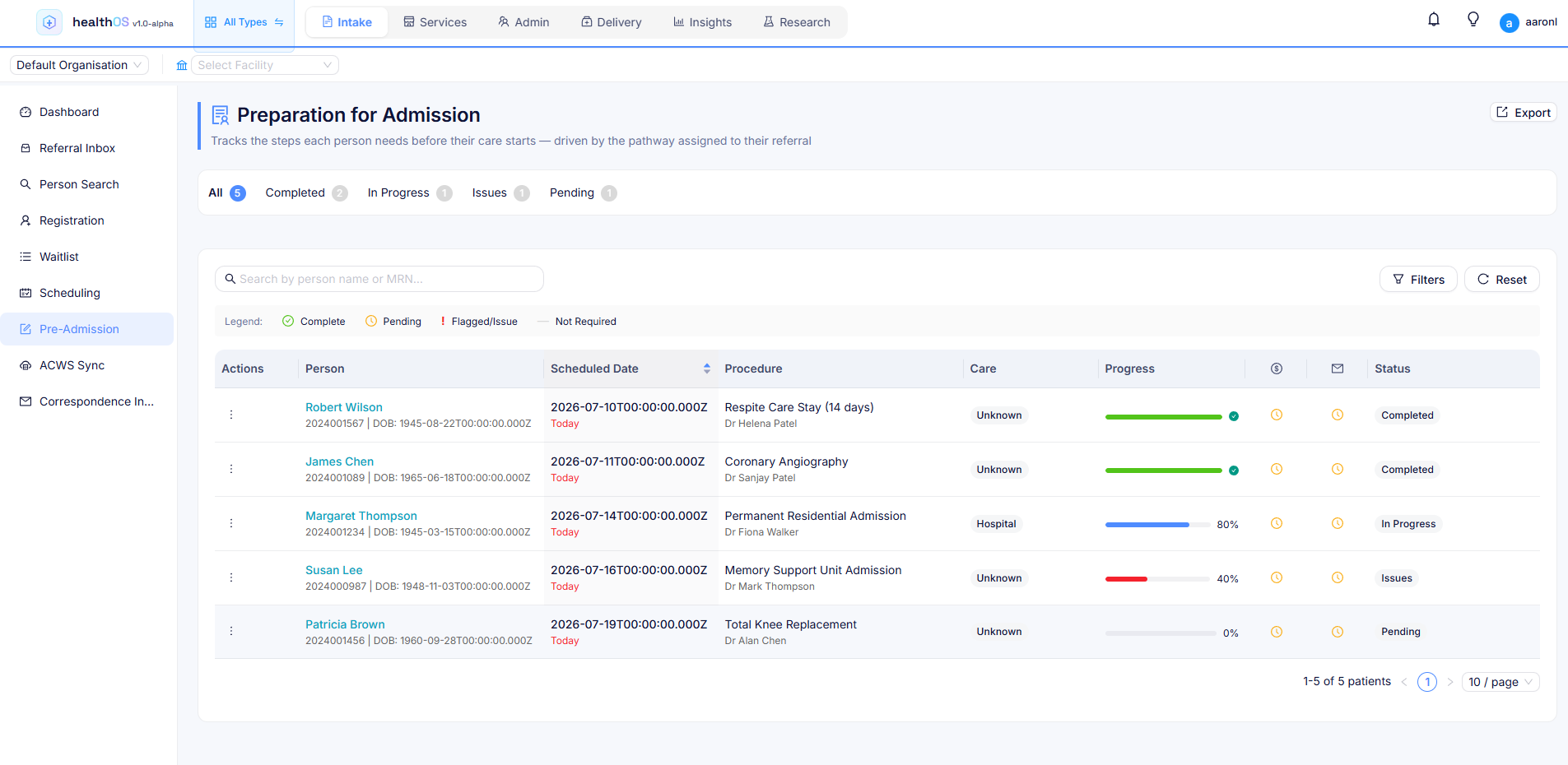Open row actions for Patricia Brown
Viewport: 1568px width, 765px height.
pos(231,631)
